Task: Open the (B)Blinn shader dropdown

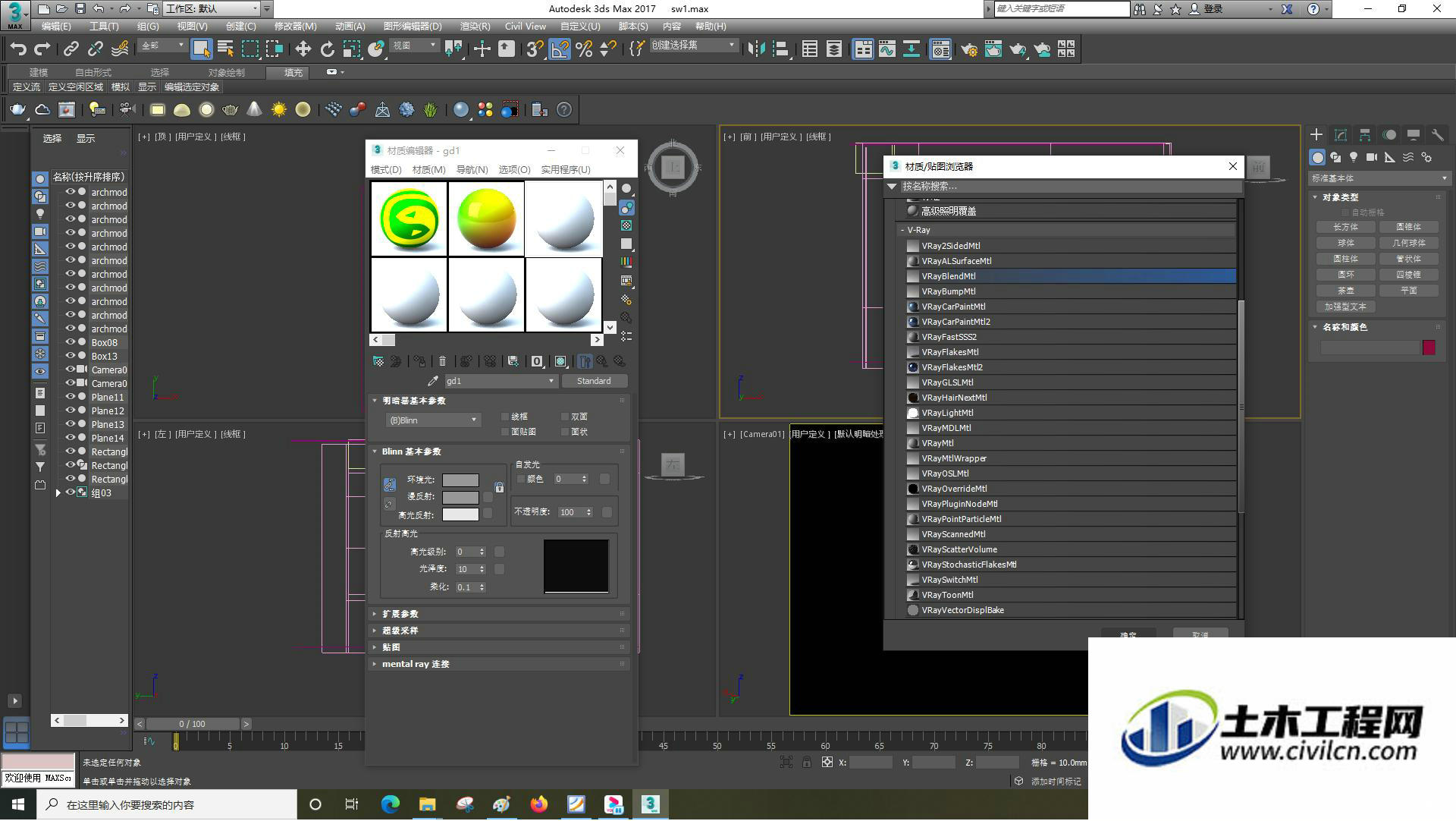Action: (432, 420)
